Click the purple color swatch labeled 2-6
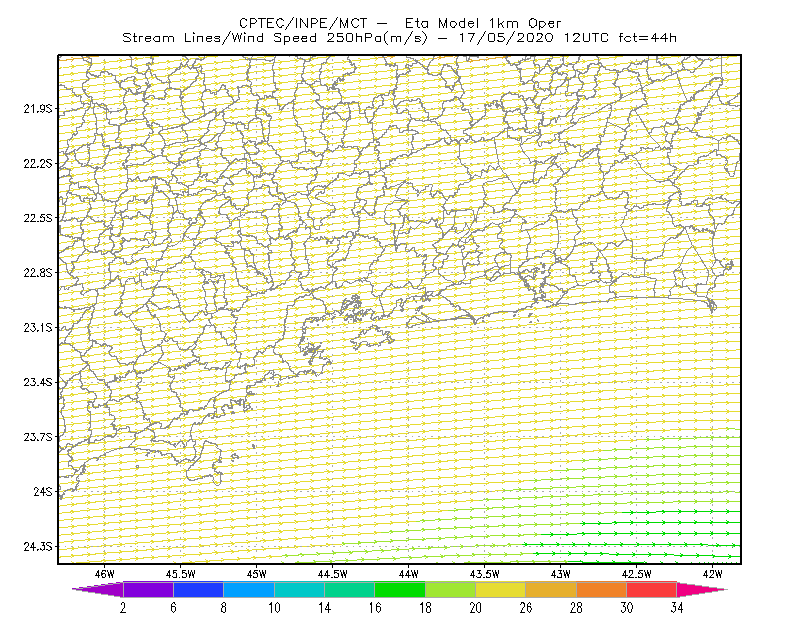This screenshot has height=618, width=800. 148,589
